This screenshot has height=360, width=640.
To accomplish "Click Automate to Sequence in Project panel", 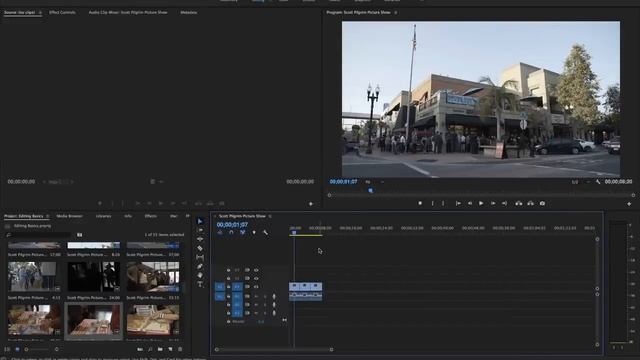I will click(x=140, y=349).
